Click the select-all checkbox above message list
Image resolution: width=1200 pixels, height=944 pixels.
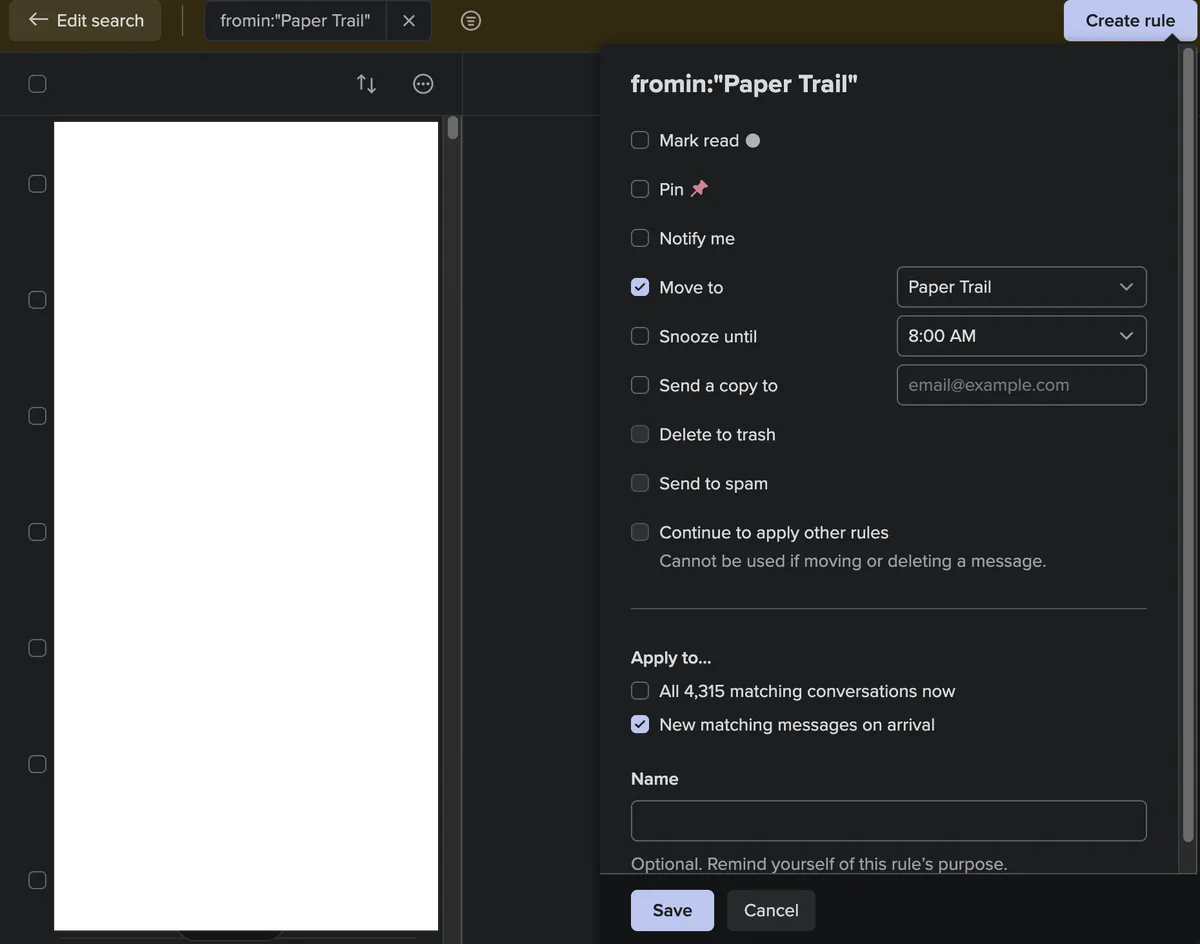(37, 83)
